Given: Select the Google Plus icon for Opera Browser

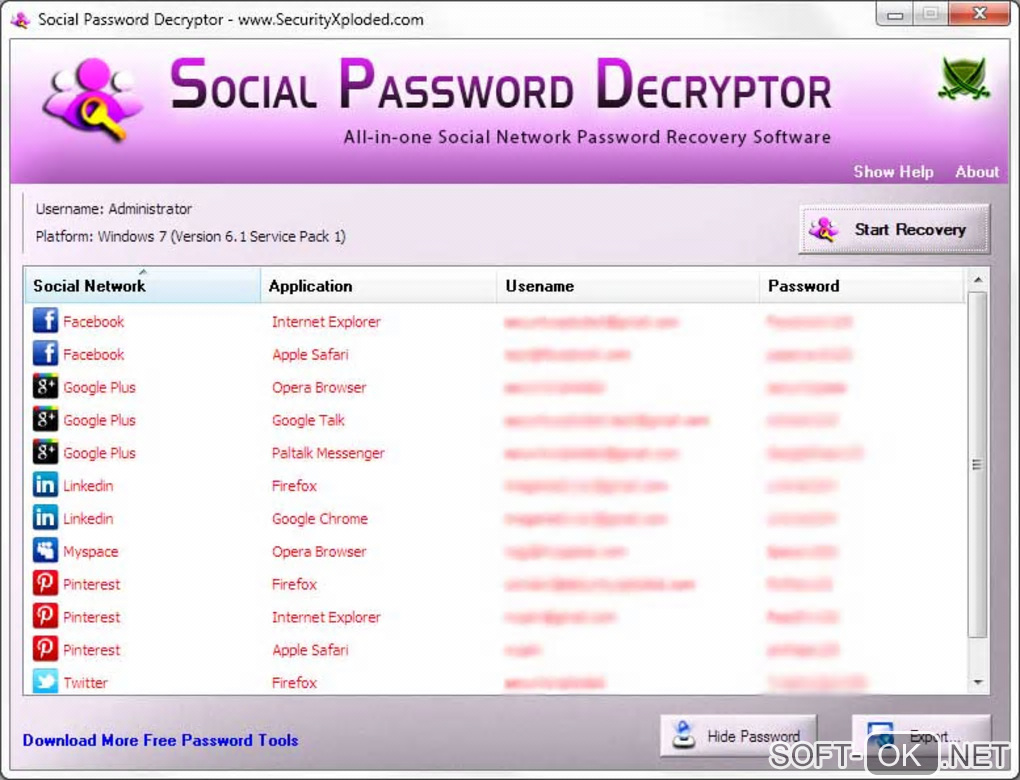Looking at the screenshot, I should point(45,386).
